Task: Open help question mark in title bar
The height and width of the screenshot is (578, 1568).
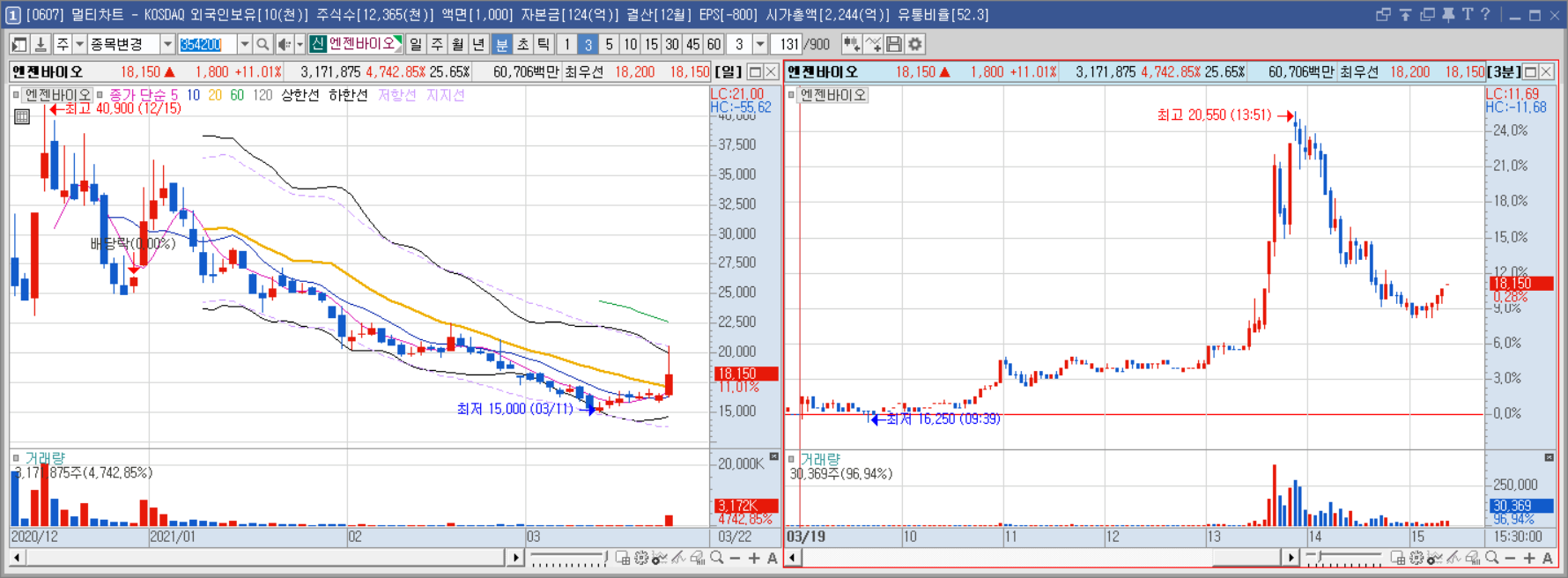Action: click(1485, 15)
